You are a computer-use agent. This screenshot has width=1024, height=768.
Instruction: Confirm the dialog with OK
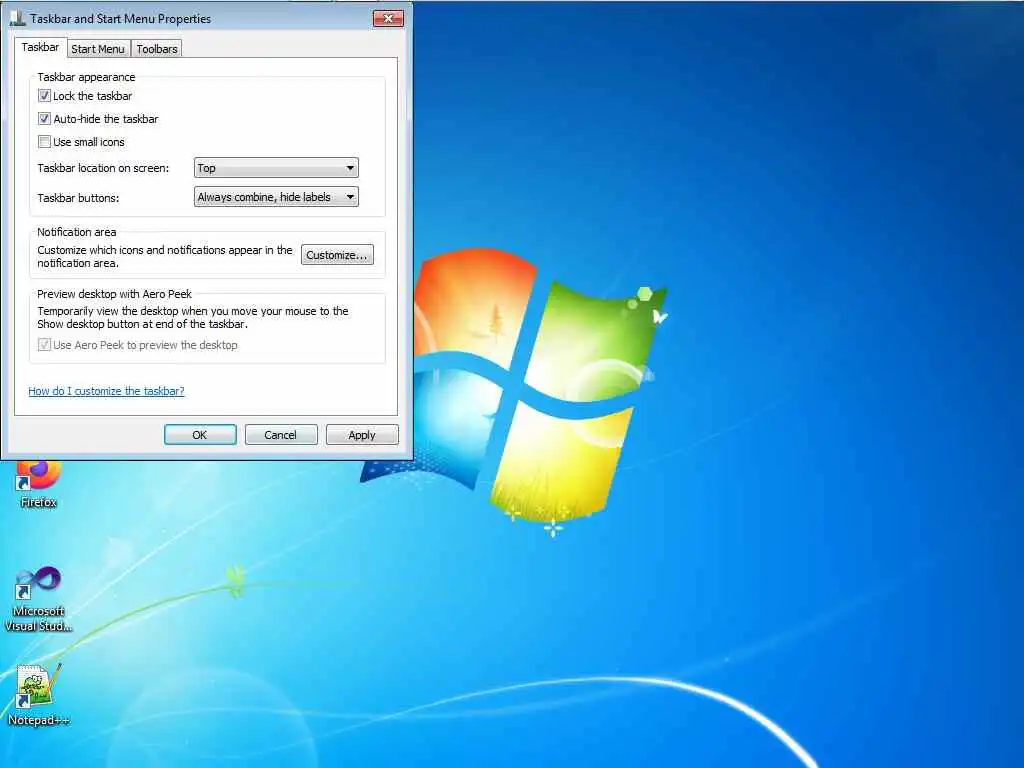pyautogui.click(x=200, y=435)
